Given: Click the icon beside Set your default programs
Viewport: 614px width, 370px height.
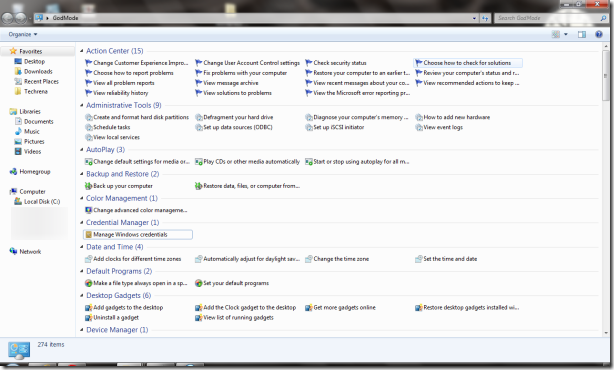Looking at the screenshot, I should (x=199, y=283).
